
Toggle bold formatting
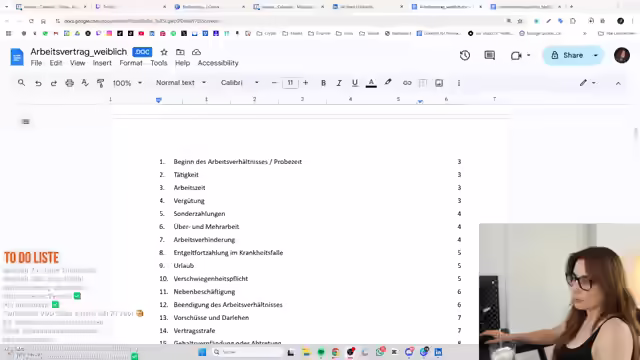[x=323, y=83]
